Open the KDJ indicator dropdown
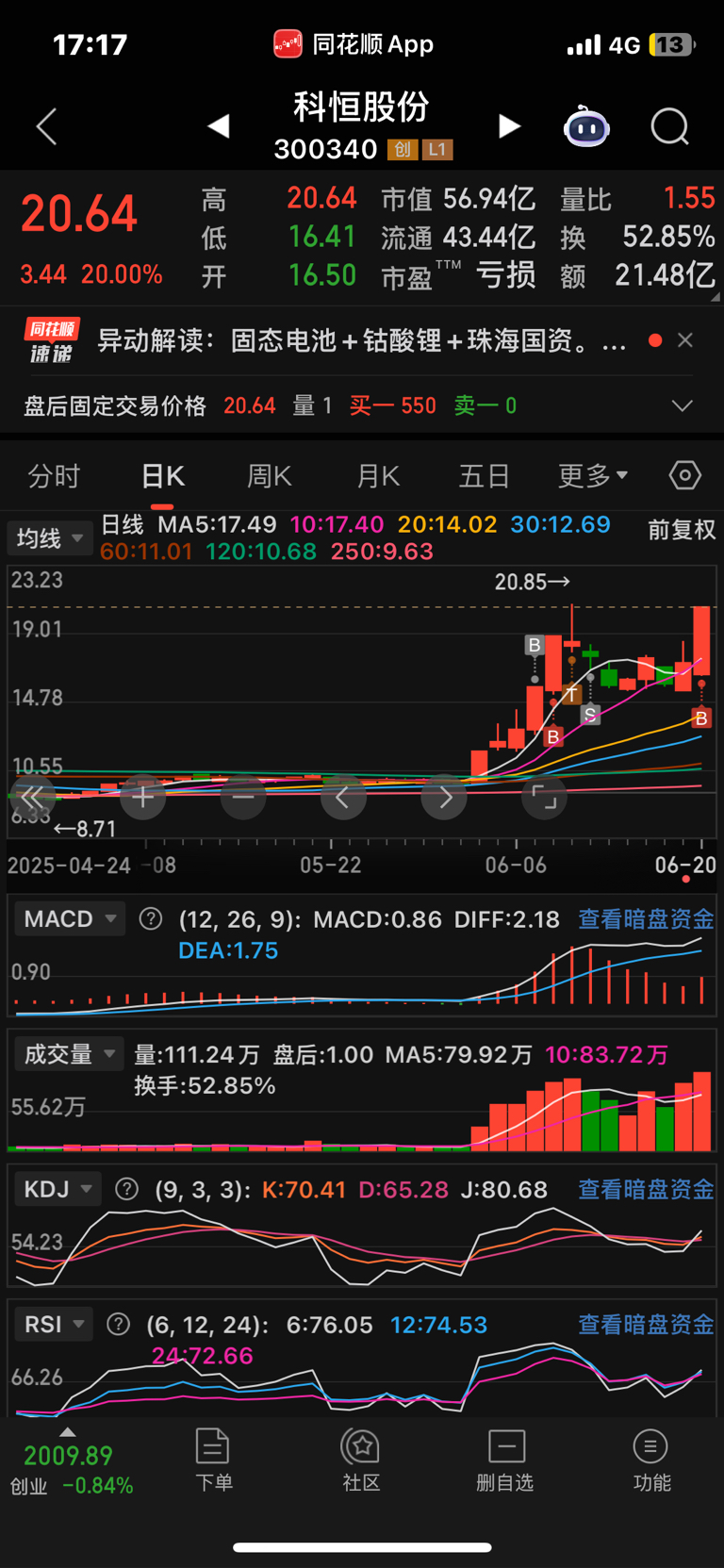Screen dimensions: 724x1568 pyautogui.click(x=57, y=1189)
